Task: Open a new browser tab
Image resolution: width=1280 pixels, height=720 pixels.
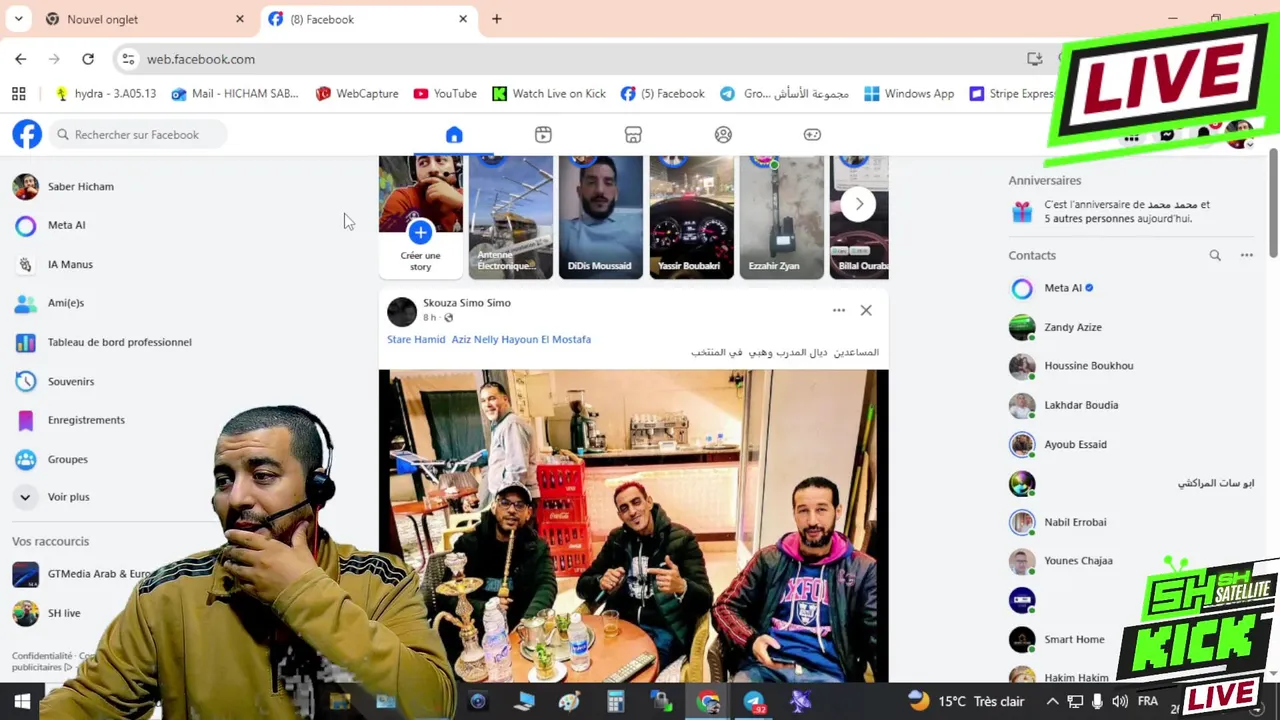Action: [x=496, y=19]
